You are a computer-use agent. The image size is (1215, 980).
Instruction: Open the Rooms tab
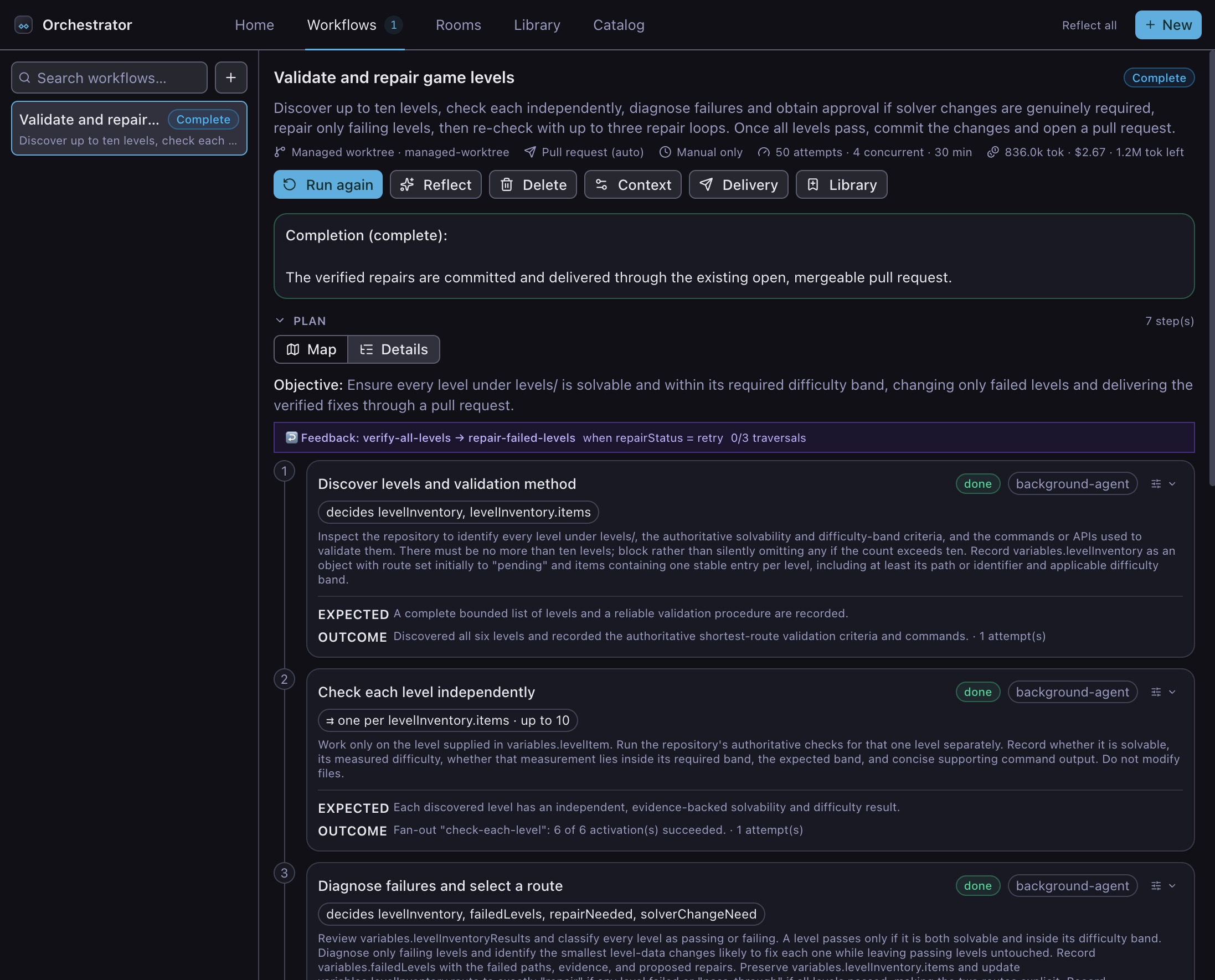click(x=458, y=25)
